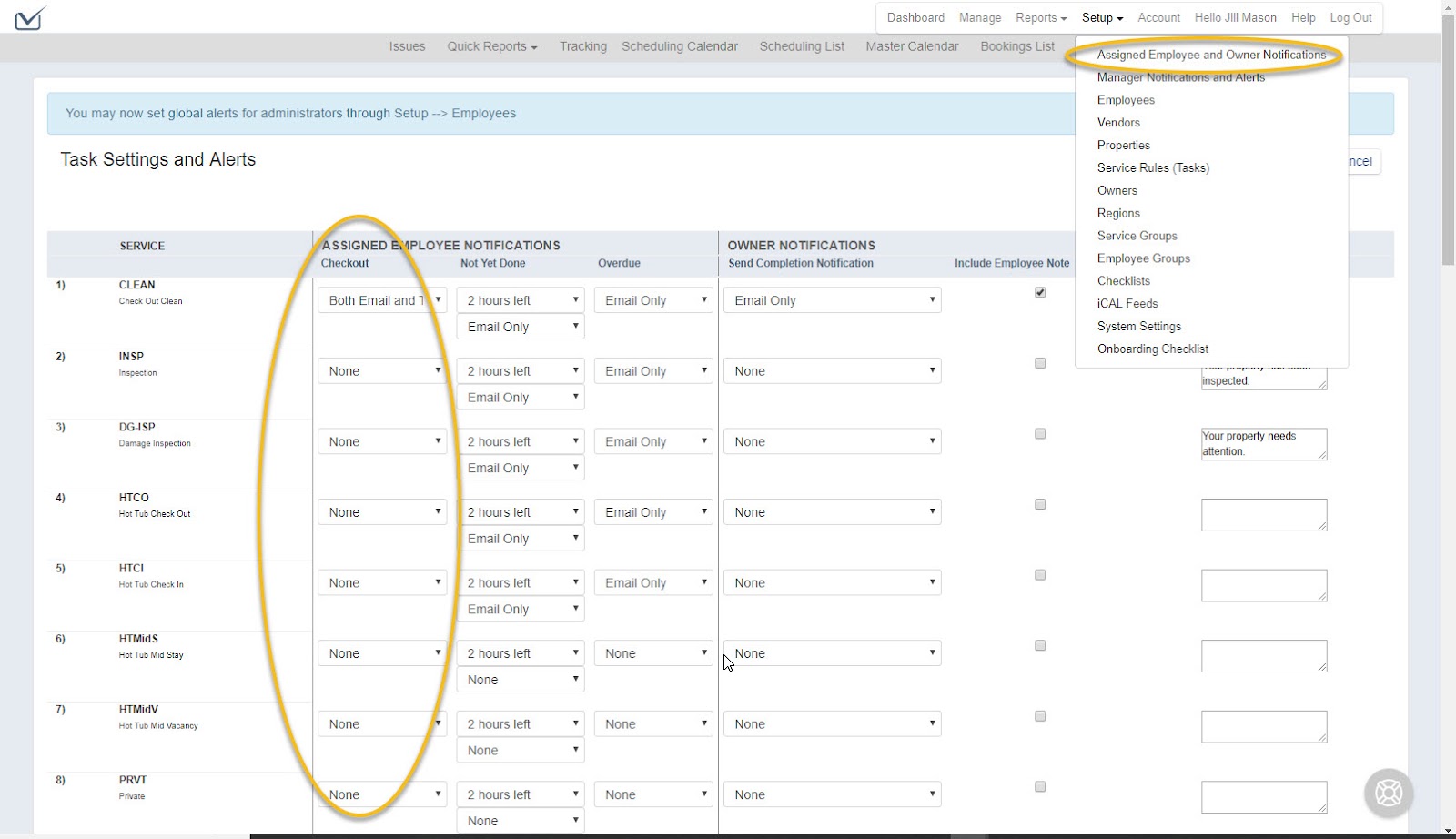The image size is (1456, 839).
Task: Click Log Out link
Action: (x=1350, y=17)
